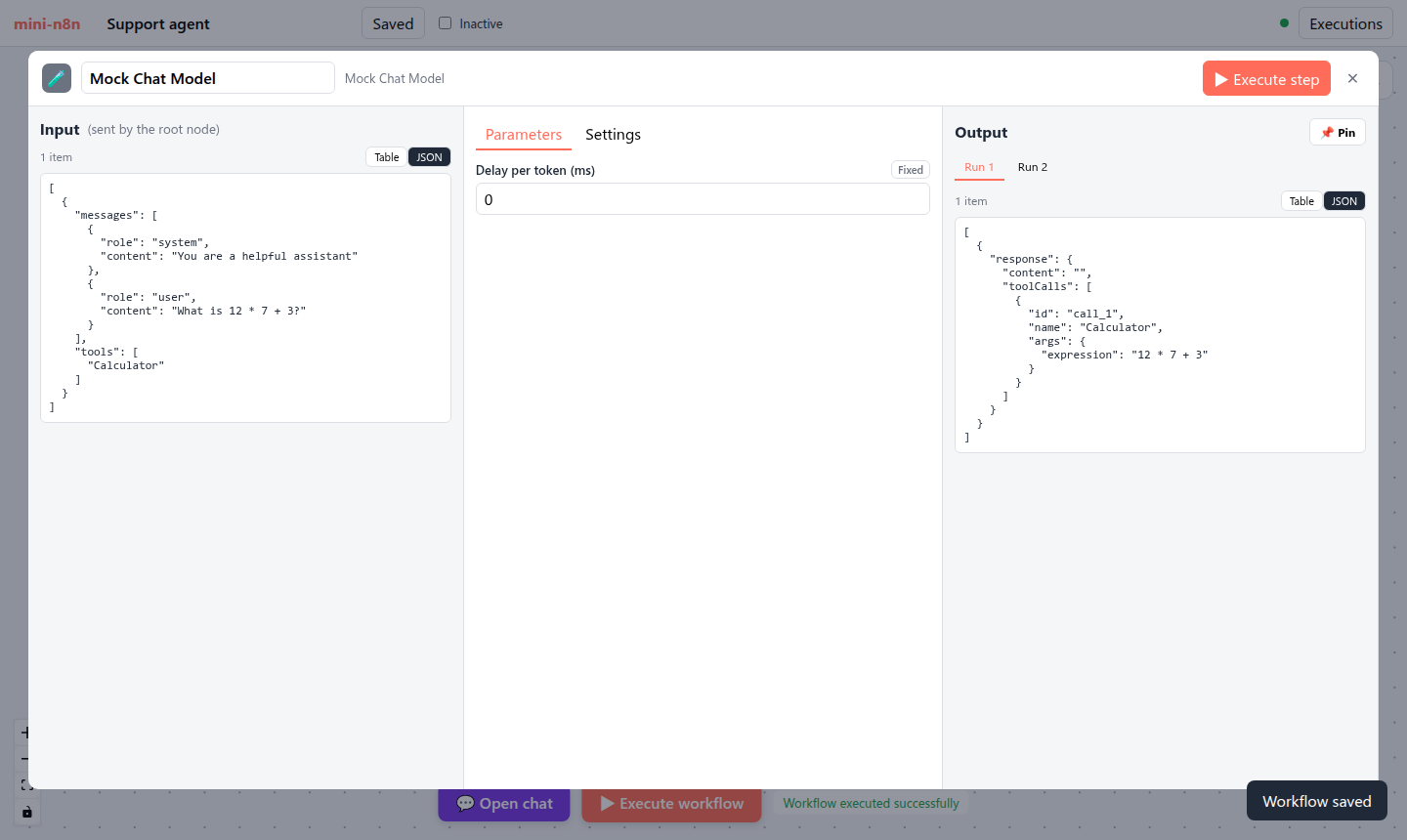Pin the output data
The height and width of the screenshot is (840, 1407).
[1338, 133]
